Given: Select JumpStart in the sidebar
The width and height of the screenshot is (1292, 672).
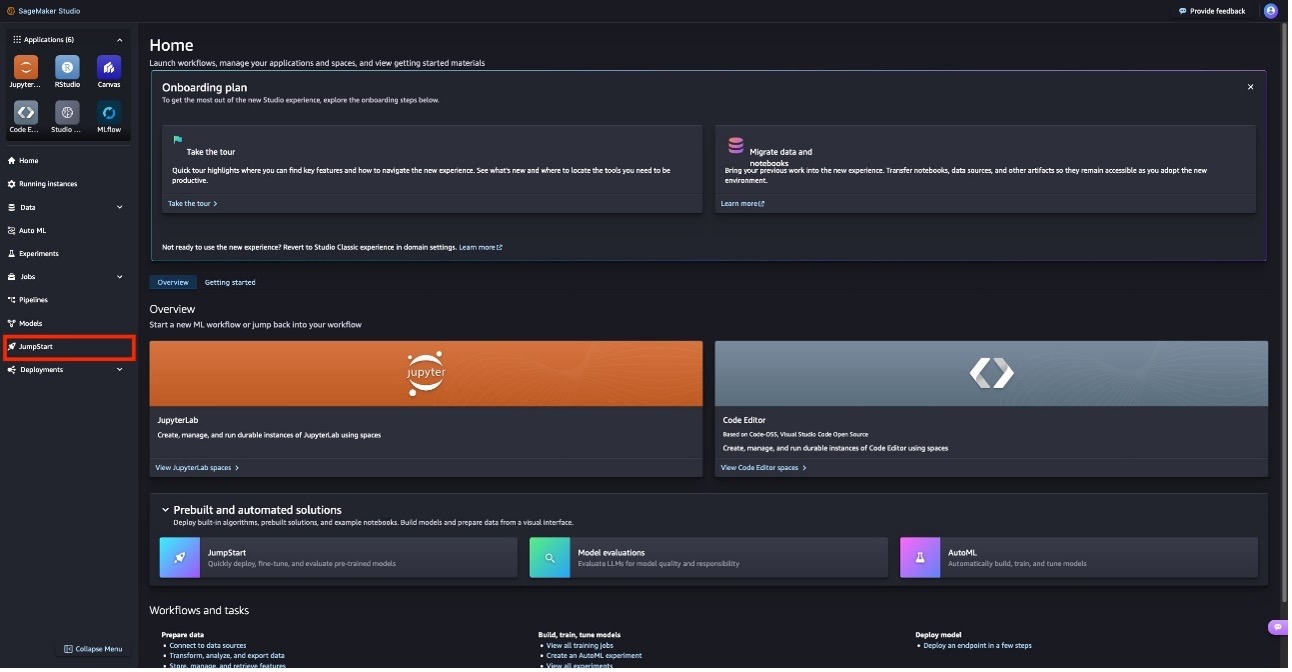Looking at the screenshot, I should pos(68,347).
